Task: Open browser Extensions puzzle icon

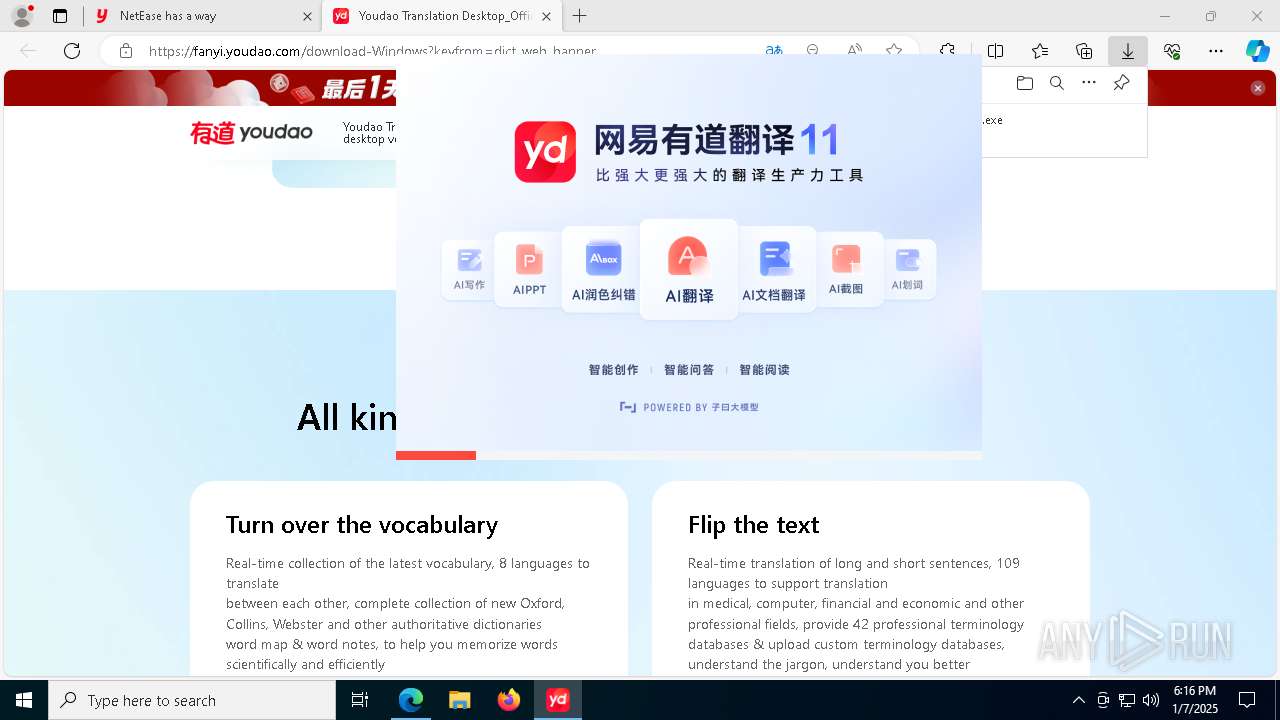Action: tap(947, 51)
